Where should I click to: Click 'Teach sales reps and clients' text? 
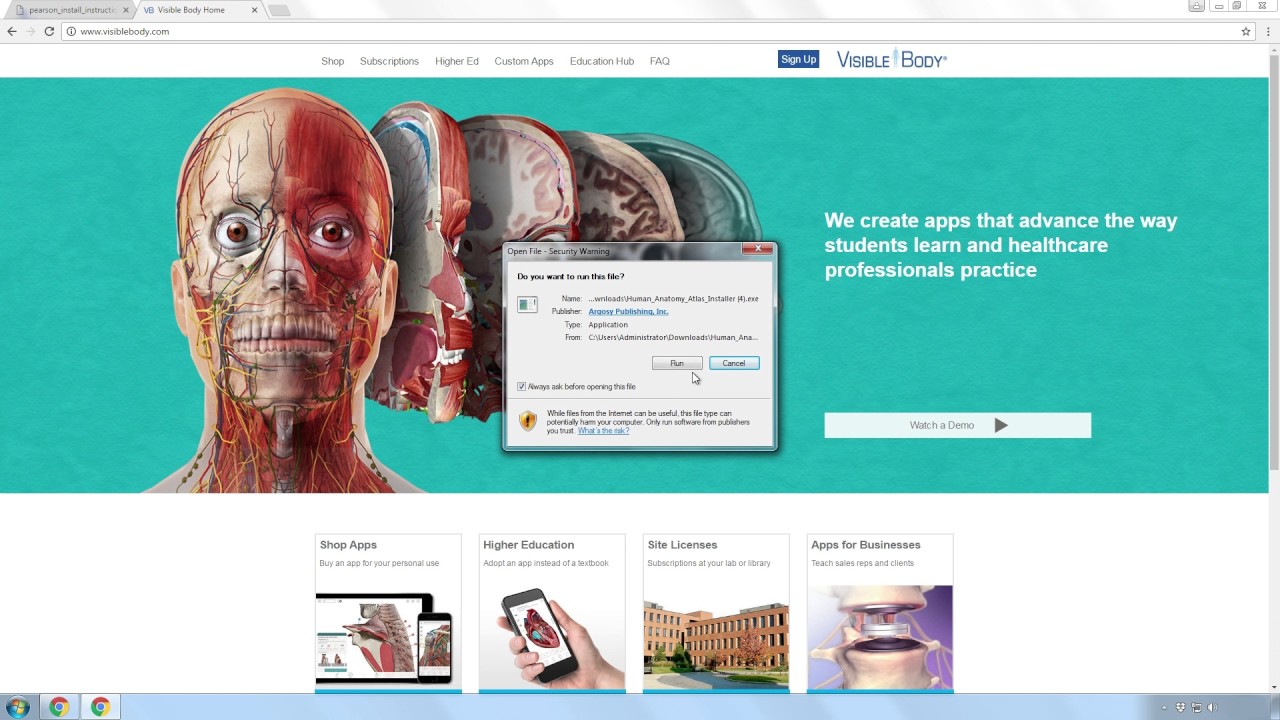(862, 563)
